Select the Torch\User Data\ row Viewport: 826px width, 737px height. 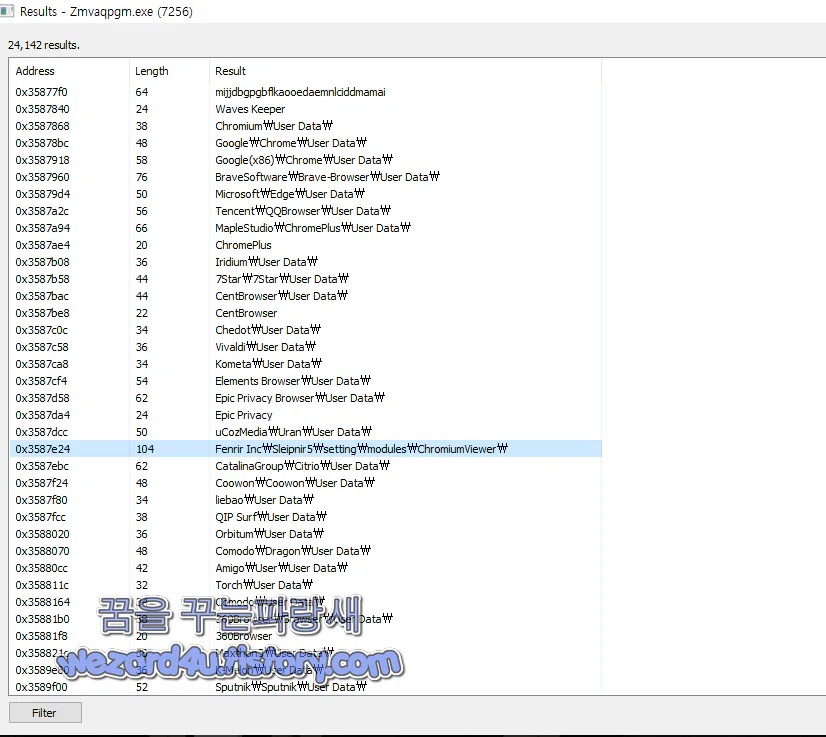pyautogui.click(x=306, y=585)
